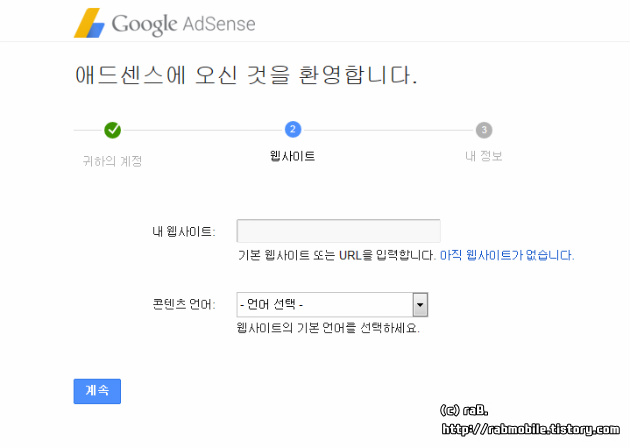Click the 계속 button
Viewport: 630px width, 448px height.
[x=97, y=391]
